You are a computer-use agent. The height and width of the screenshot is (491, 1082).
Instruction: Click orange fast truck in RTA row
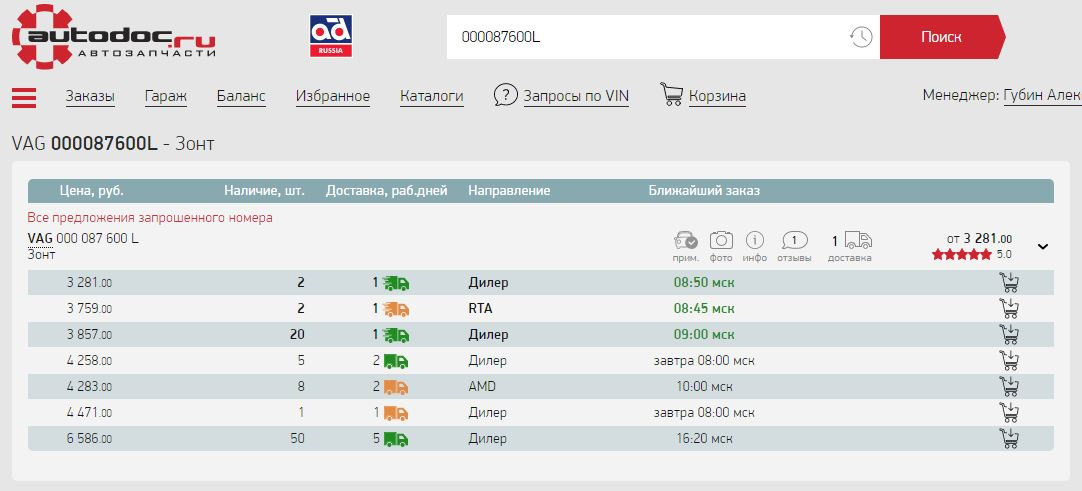(x=395, y=309)
